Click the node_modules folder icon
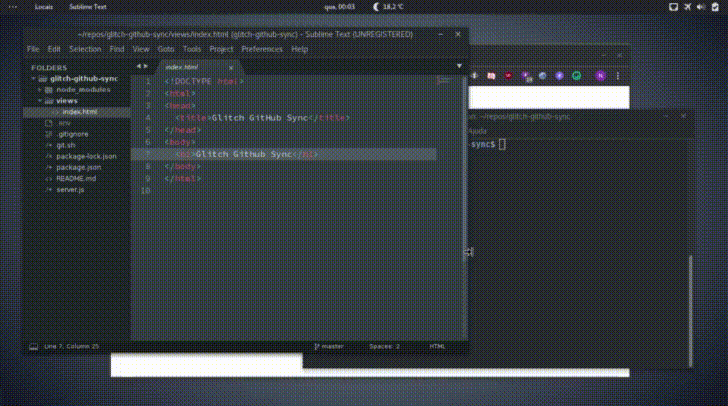Image resolution: width=728 pixels, height=406 pixels. pyautogui.click(x=49, y=90)
